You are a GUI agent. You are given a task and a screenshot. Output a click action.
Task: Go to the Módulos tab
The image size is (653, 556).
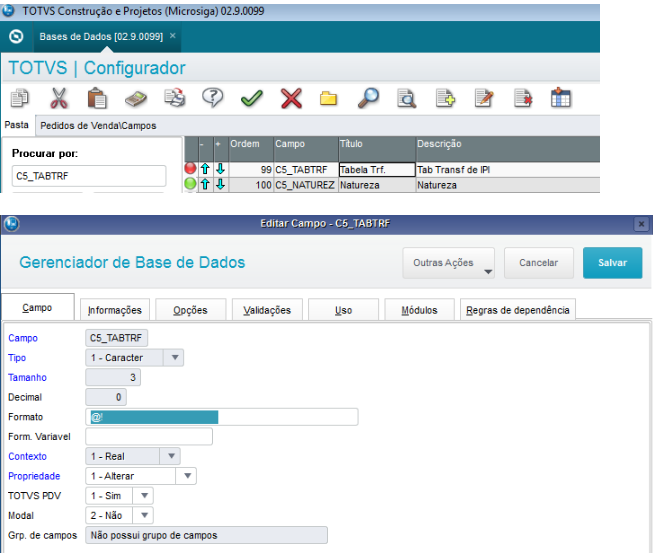(x=419, y=310)
